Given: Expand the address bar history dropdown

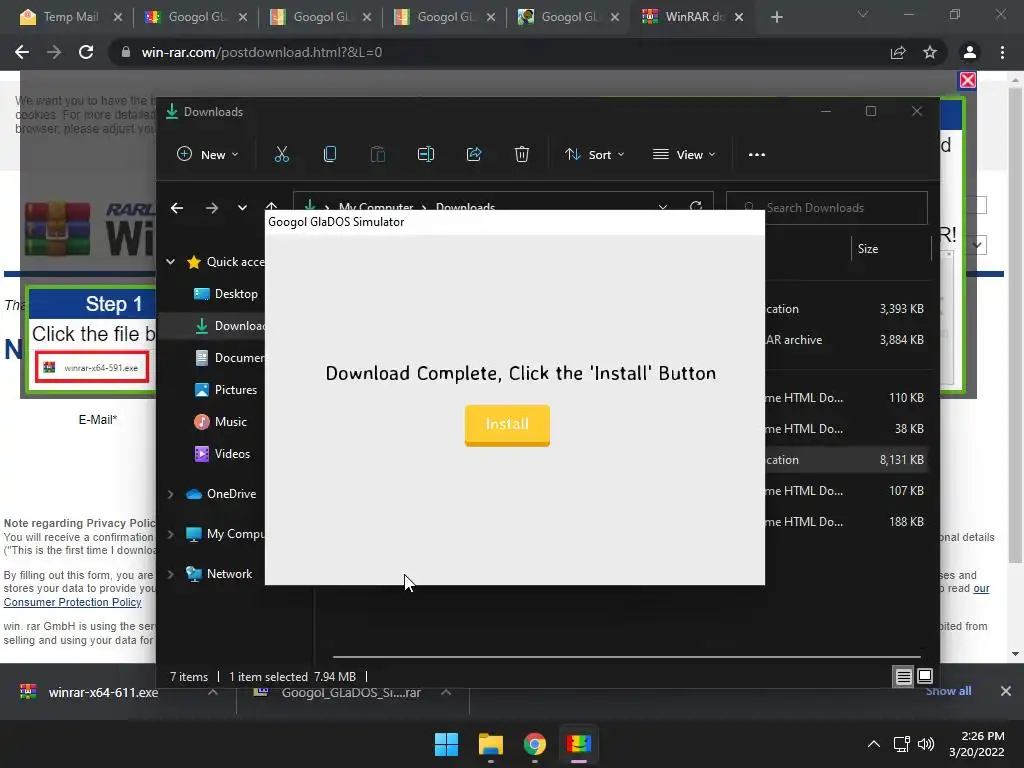Looking at the screenshot, I should click(663, 206).
